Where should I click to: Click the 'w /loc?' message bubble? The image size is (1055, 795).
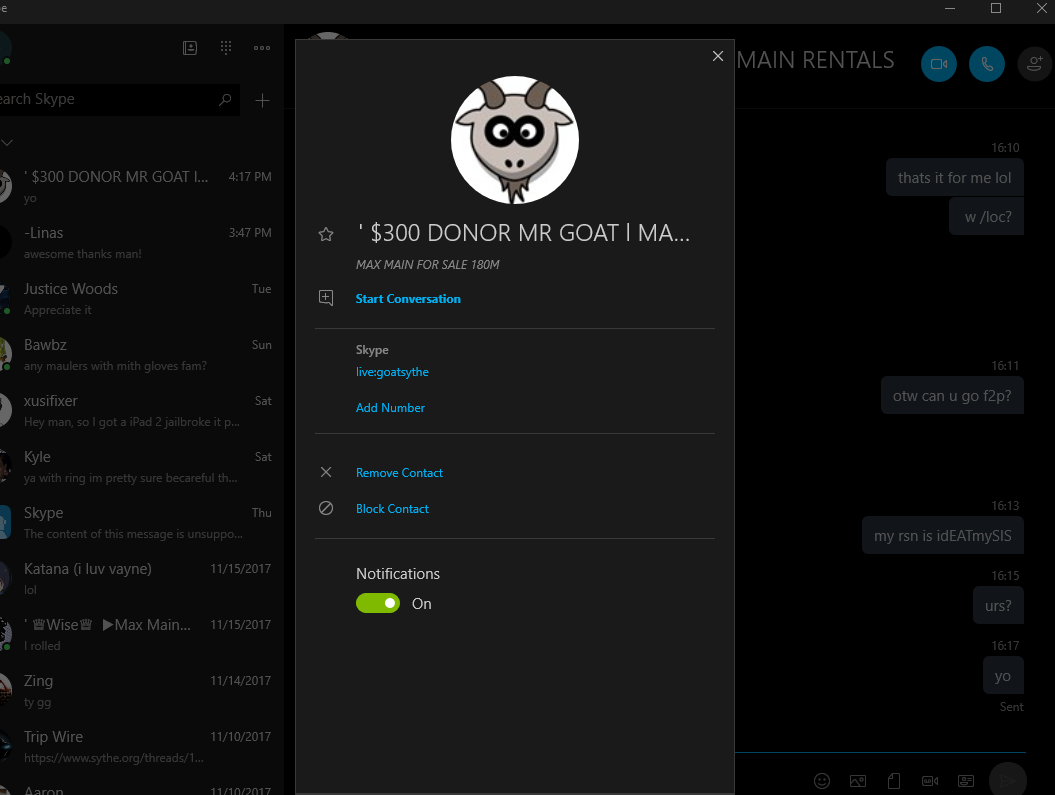pyautogui.click(x=986, y=217)
